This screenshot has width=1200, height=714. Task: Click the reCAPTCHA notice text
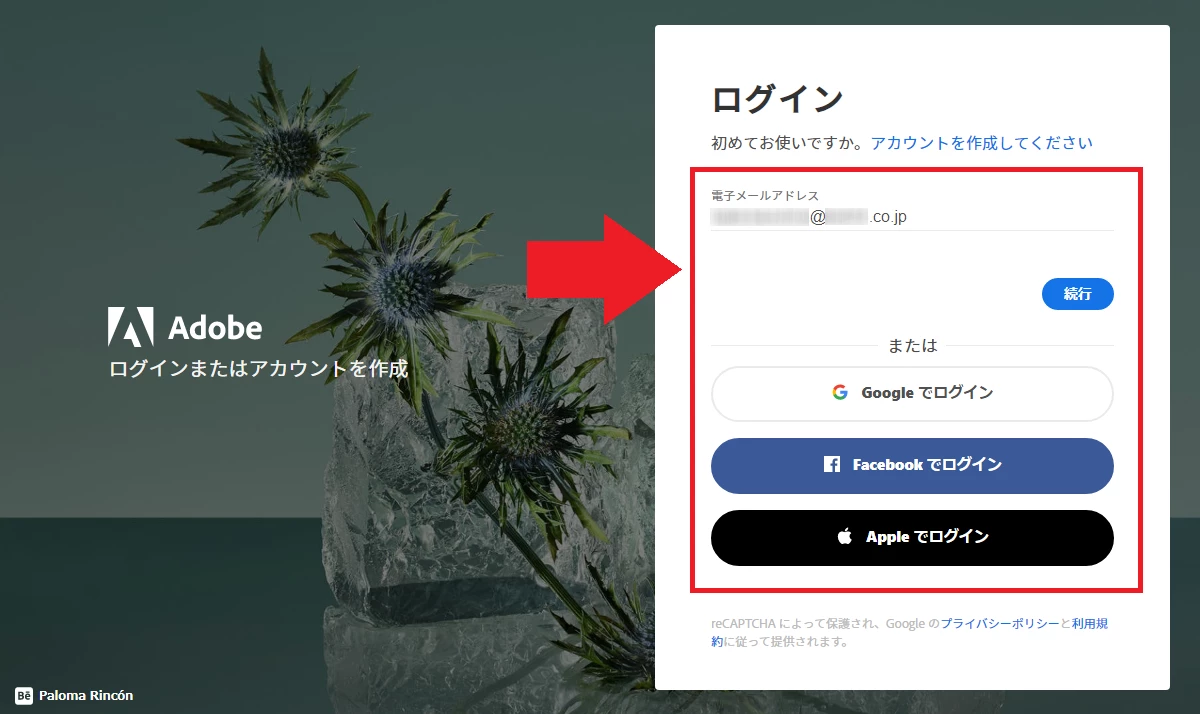[x=910, y=633]
